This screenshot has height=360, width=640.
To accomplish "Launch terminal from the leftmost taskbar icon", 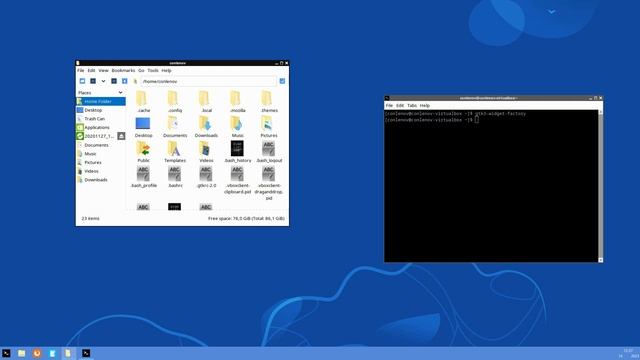I will point(6,353).
